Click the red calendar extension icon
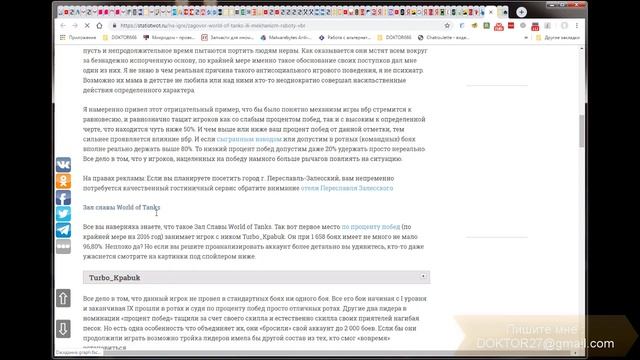The height and width of the screenshot is (360, 640). 535,27
